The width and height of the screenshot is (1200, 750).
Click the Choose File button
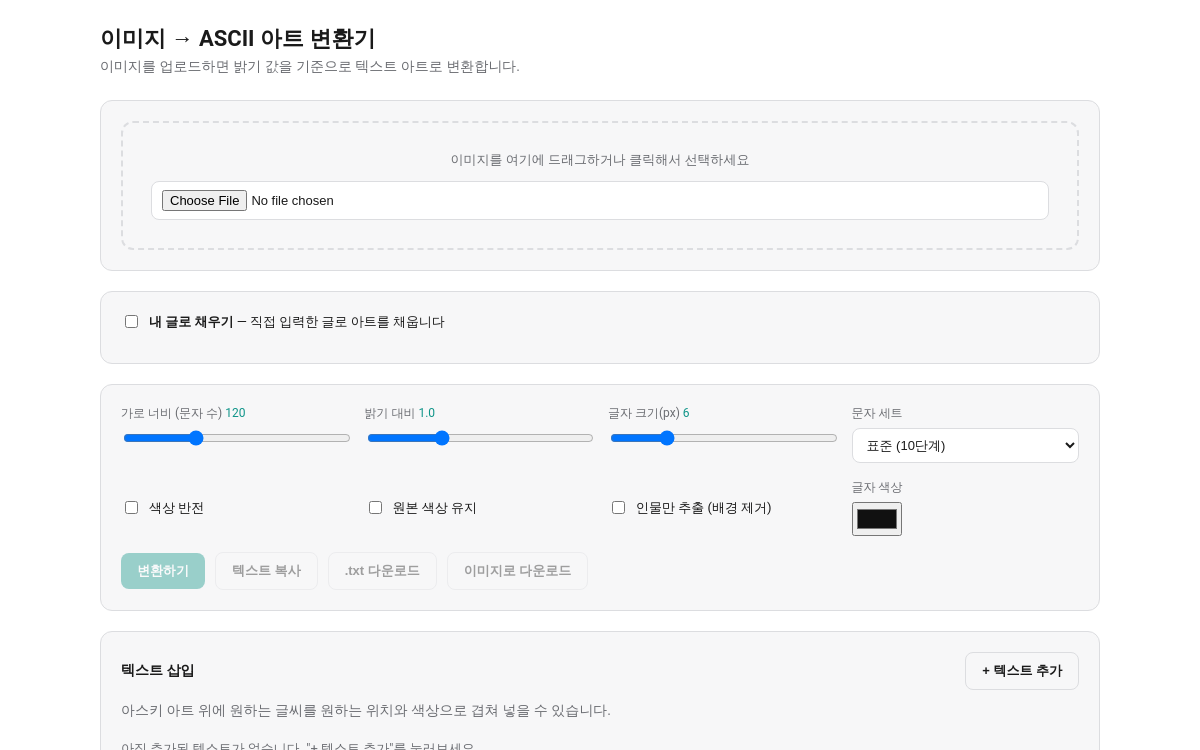204,200
